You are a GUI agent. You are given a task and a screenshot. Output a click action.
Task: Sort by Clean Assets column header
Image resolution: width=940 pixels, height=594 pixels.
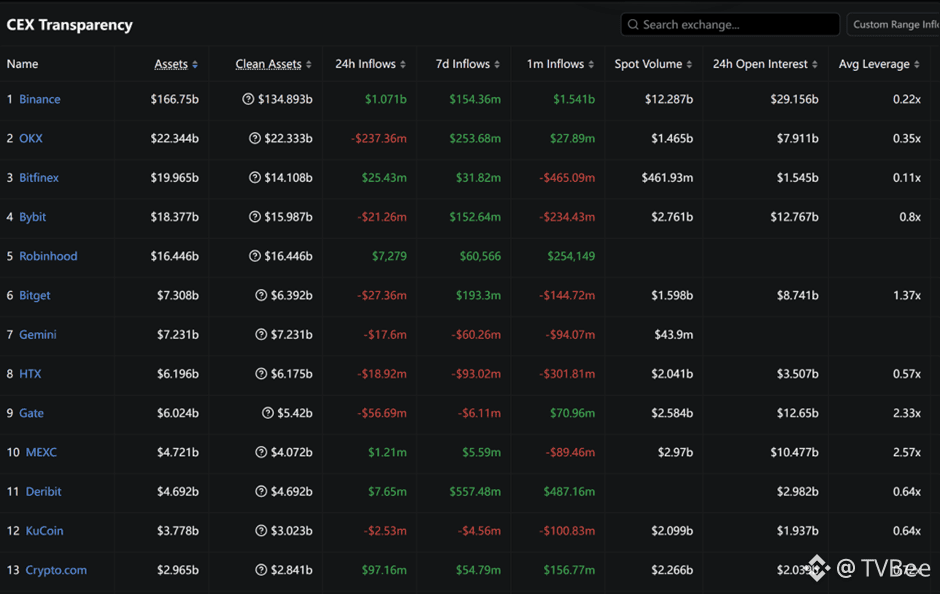(273, 64)
